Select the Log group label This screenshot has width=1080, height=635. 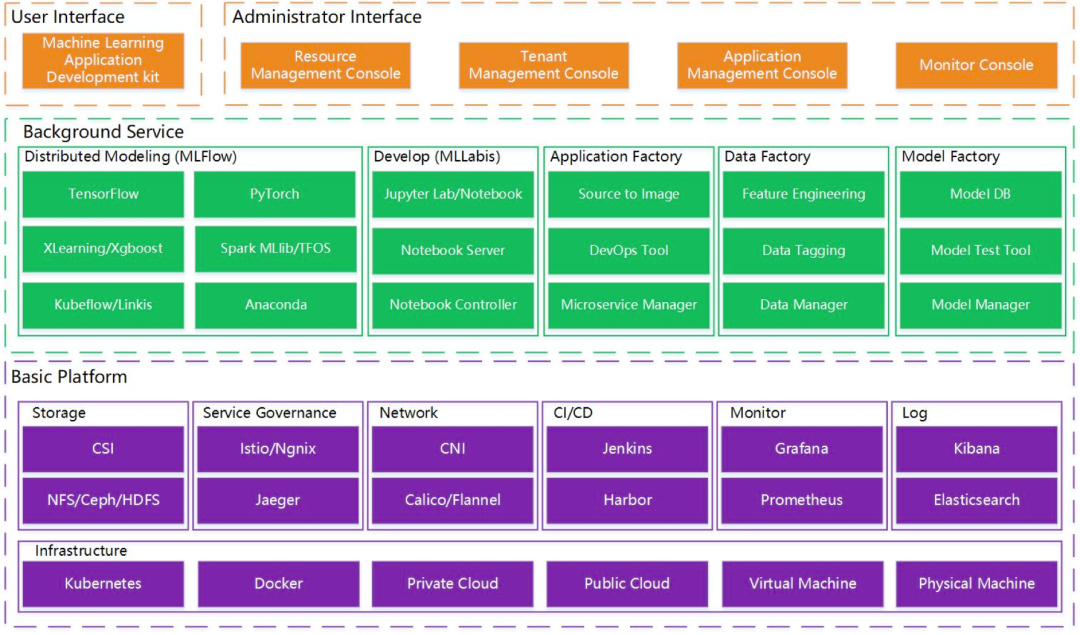click(x=915, y=413)
